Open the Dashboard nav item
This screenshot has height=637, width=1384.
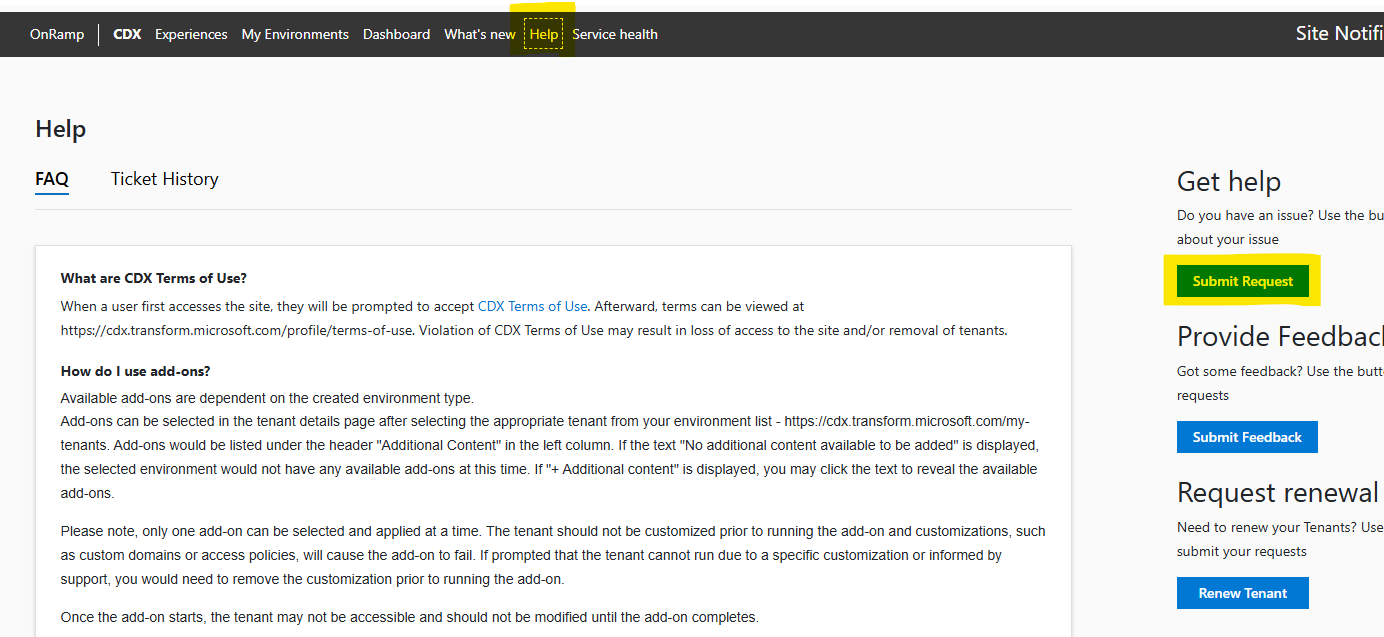pyautogui.click(x=396, y=34)
